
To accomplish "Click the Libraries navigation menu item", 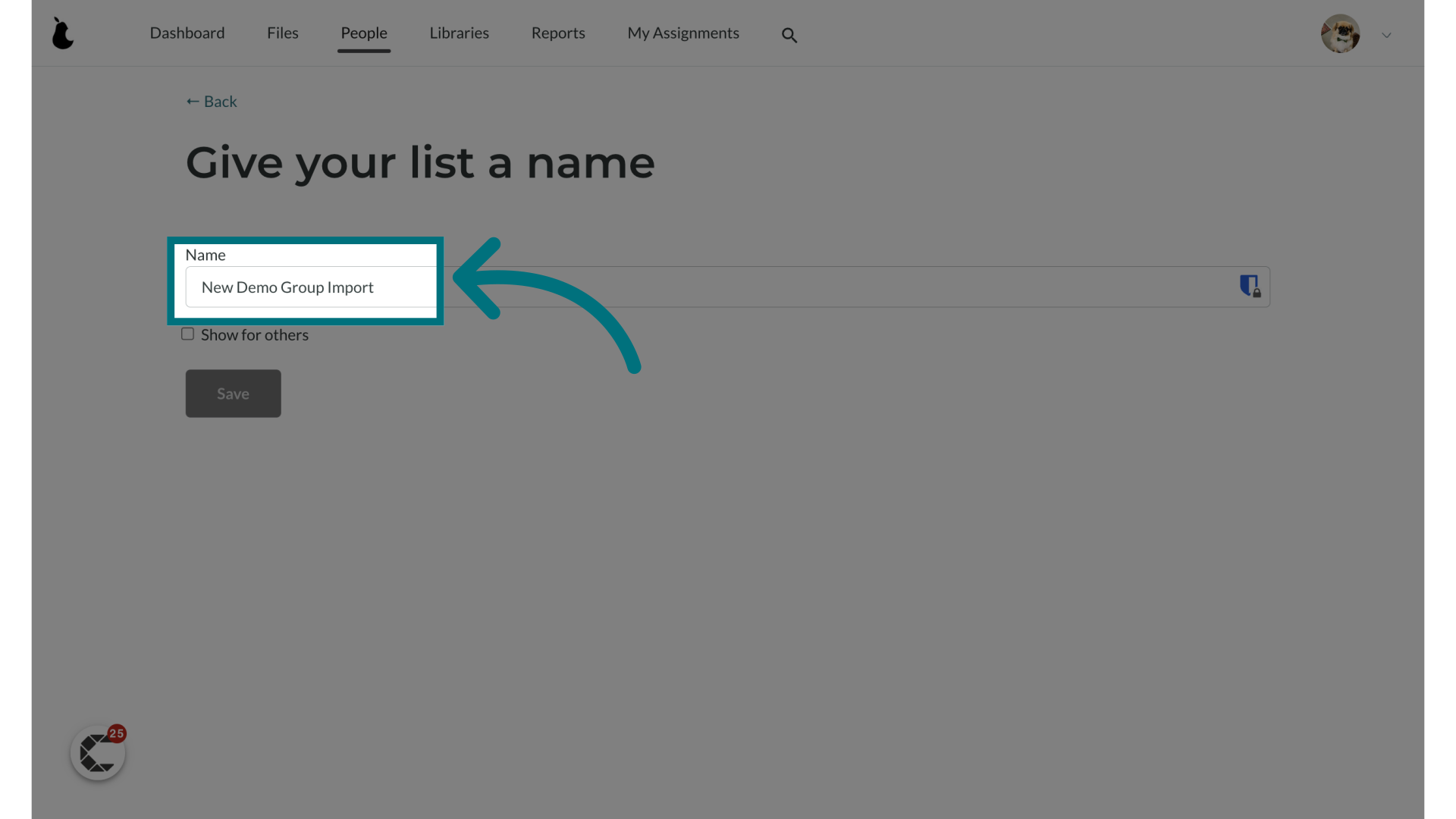I will click(x=459, y=32).
